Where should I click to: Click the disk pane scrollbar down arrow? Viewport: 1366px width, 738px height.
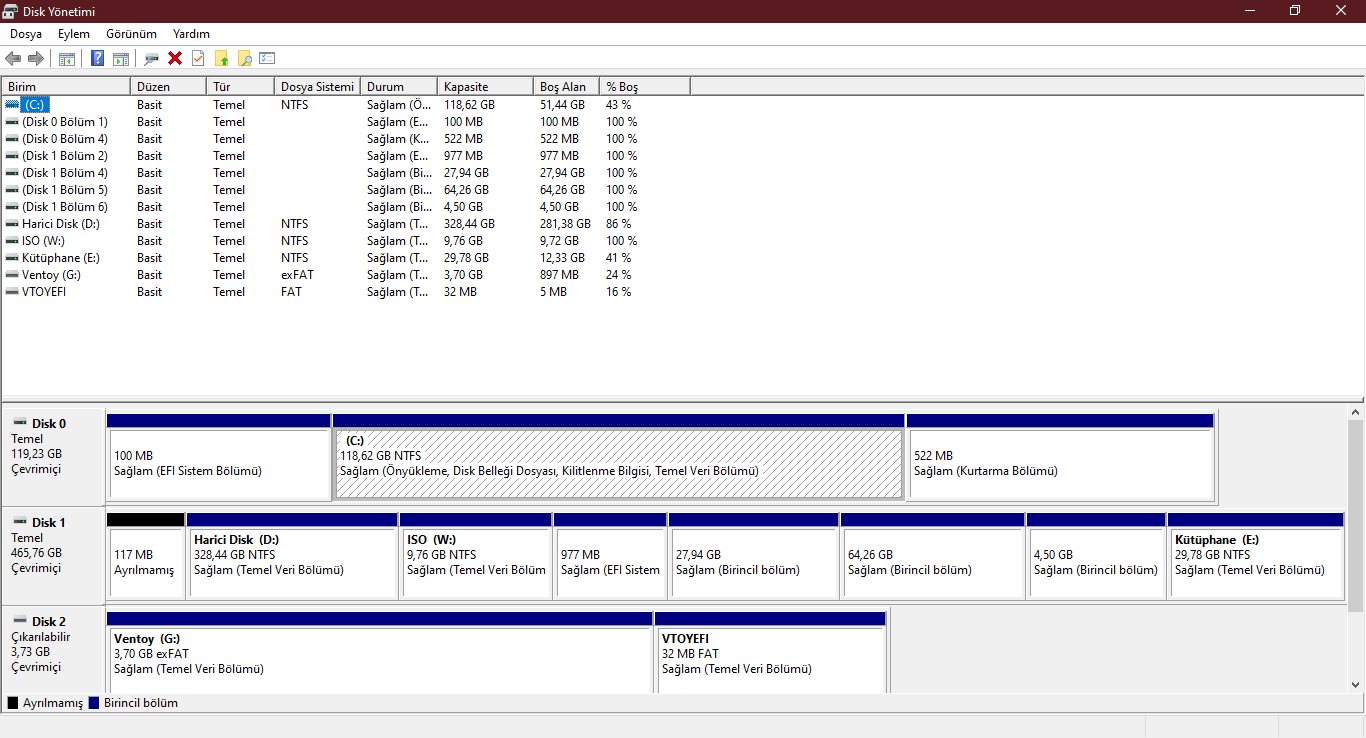(1356, 685)
